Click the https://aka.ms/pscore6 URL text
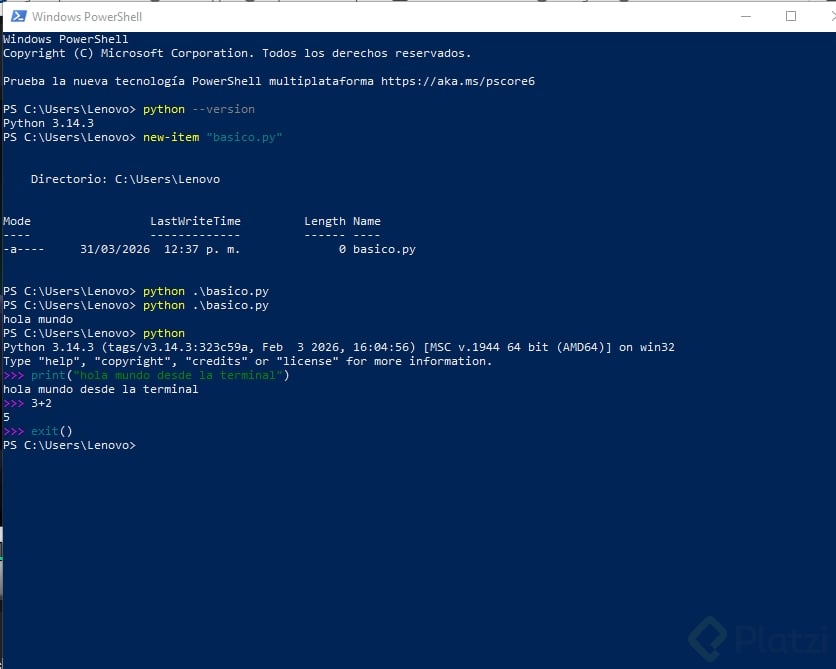This screenshot has height=669, width=836. click(458, 81)
